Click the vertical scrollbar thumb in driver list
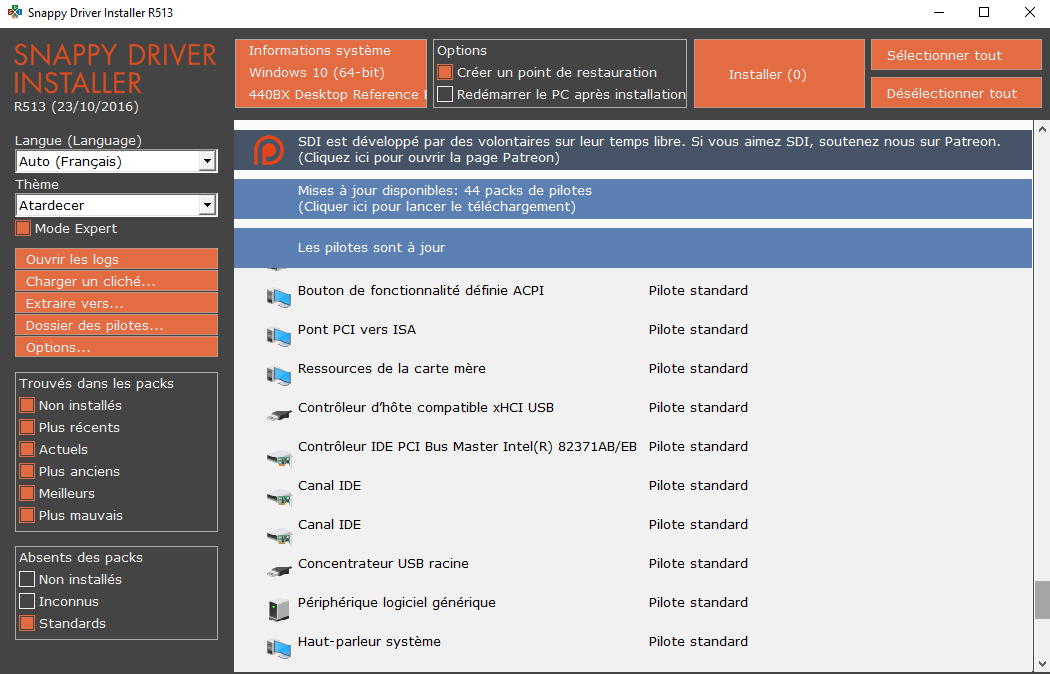This screenshot has height=674, width=1050. coord(1041,600)
